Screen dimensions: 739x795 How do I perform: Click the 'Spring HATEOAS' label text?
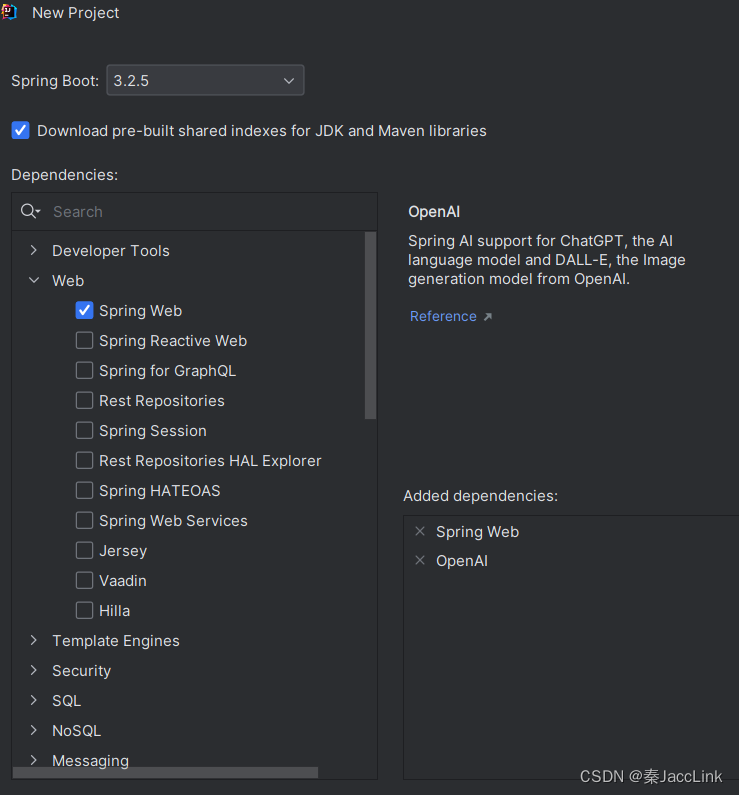[160, 491]
